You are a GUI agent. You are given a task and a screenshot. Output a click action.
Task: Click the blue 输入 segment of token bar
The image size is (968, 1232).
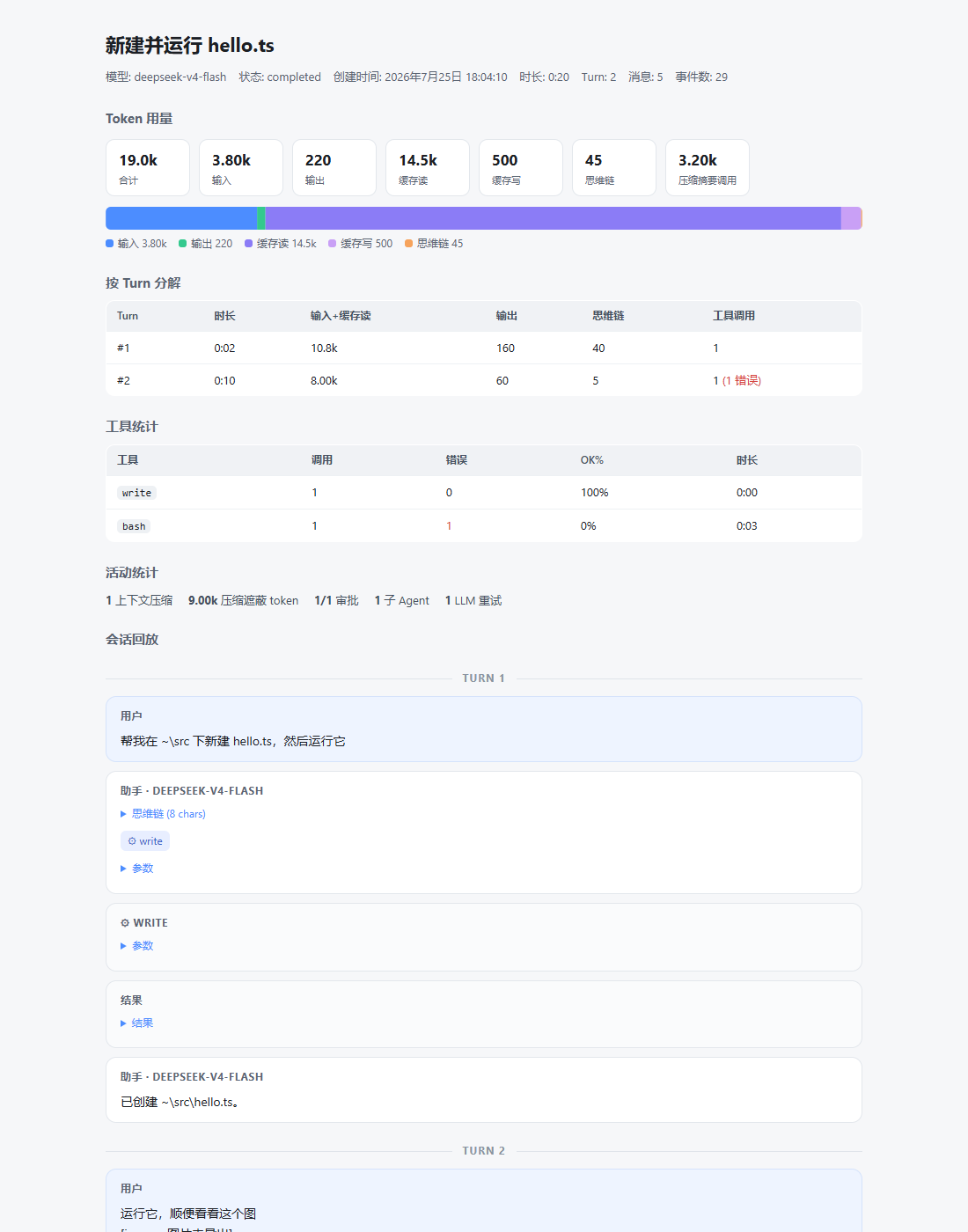[x=181, y=218]
